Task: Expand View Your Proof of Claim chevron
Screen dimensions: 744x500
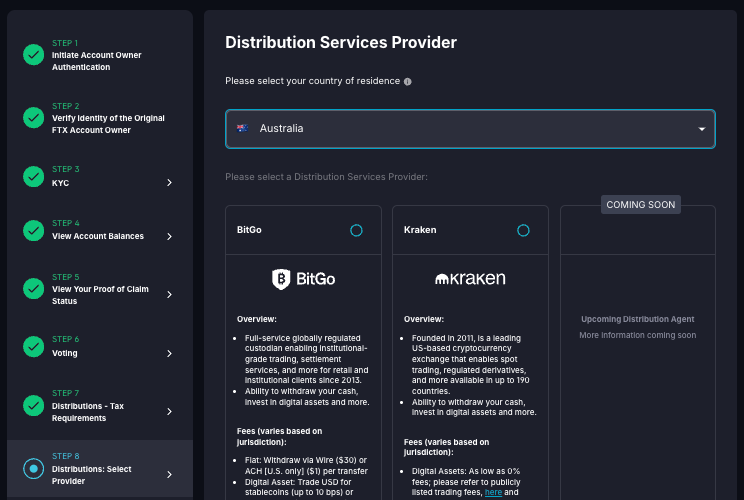Action: (169, 295)
